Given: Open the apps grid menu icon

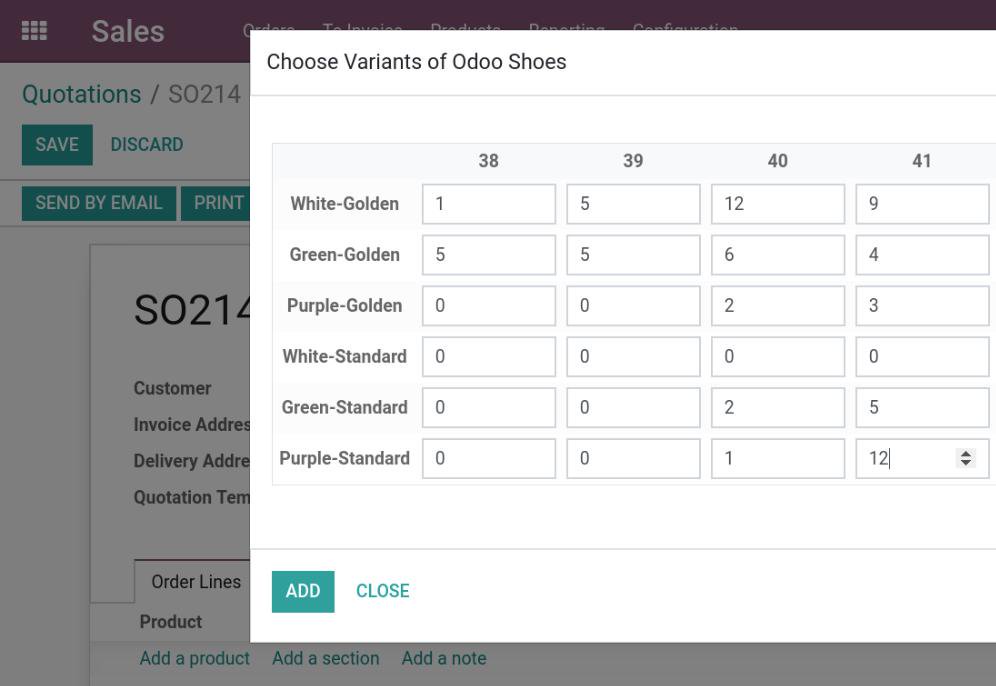Looking at the screenshot, I should point(34,31).
